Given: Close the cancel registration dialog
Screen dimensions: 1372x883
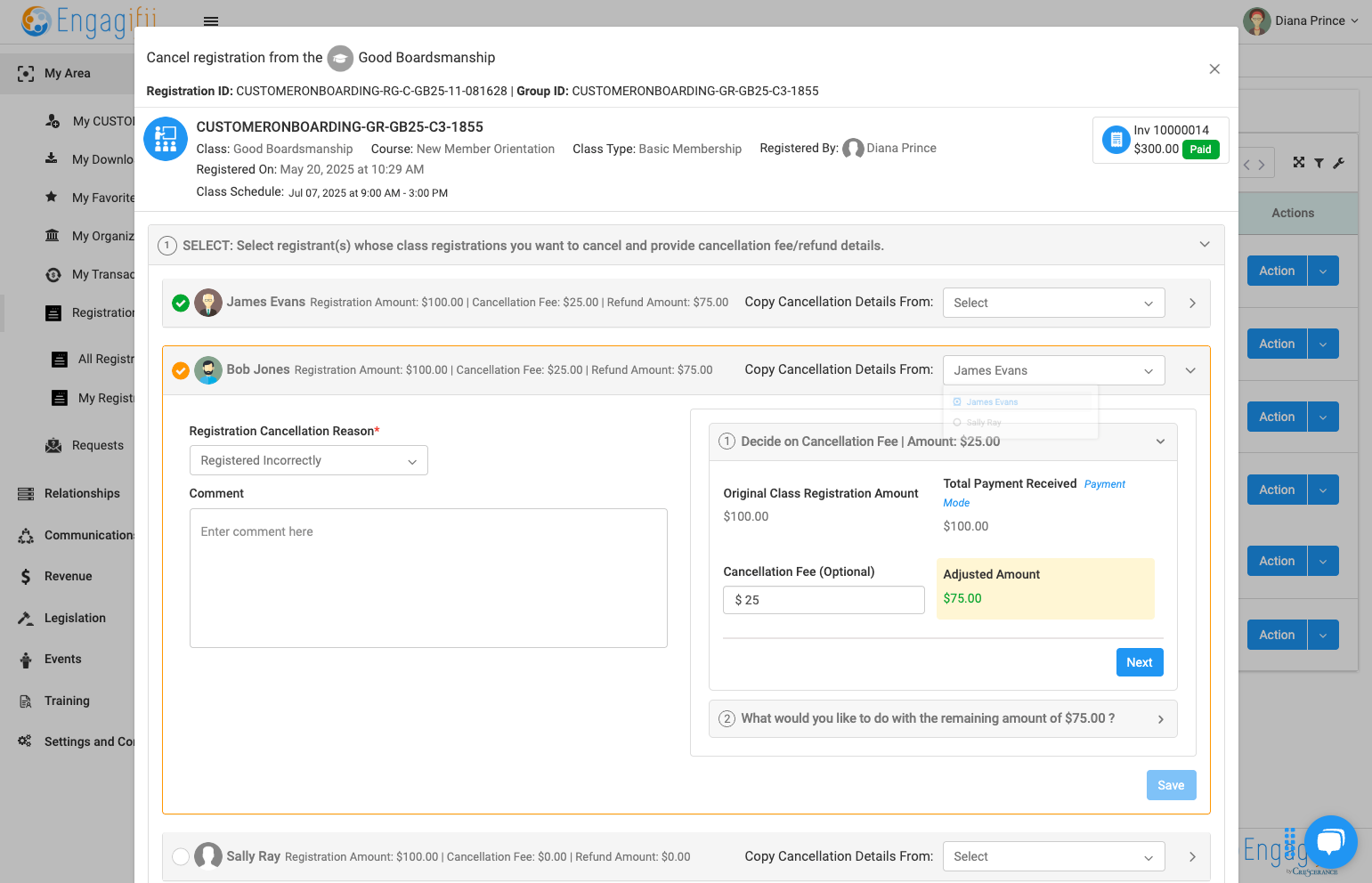Looking at the screenshot, I should [1214, 69].
